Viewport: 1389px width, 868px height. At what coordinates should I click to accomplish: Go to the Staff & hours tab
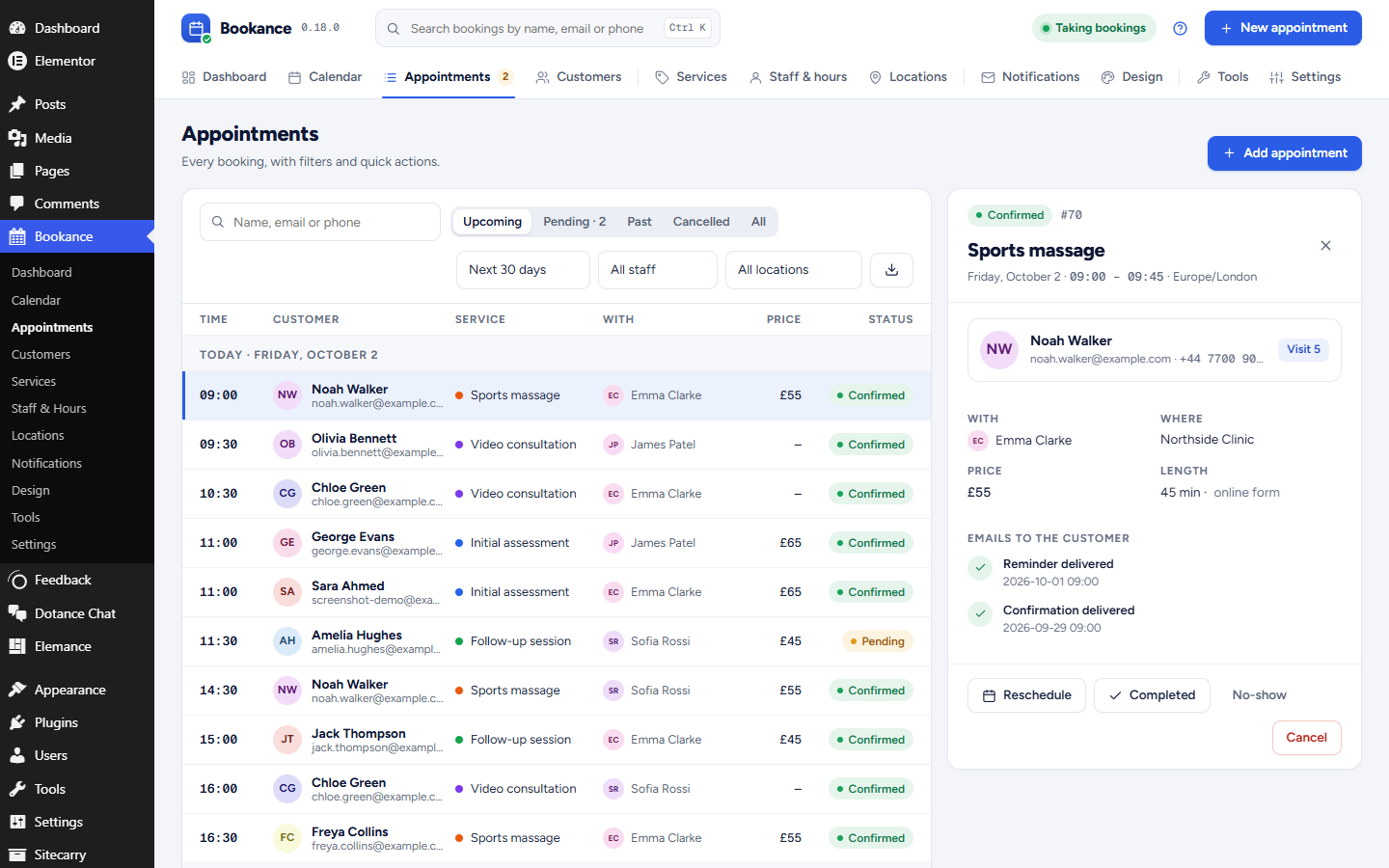(798, 77)
